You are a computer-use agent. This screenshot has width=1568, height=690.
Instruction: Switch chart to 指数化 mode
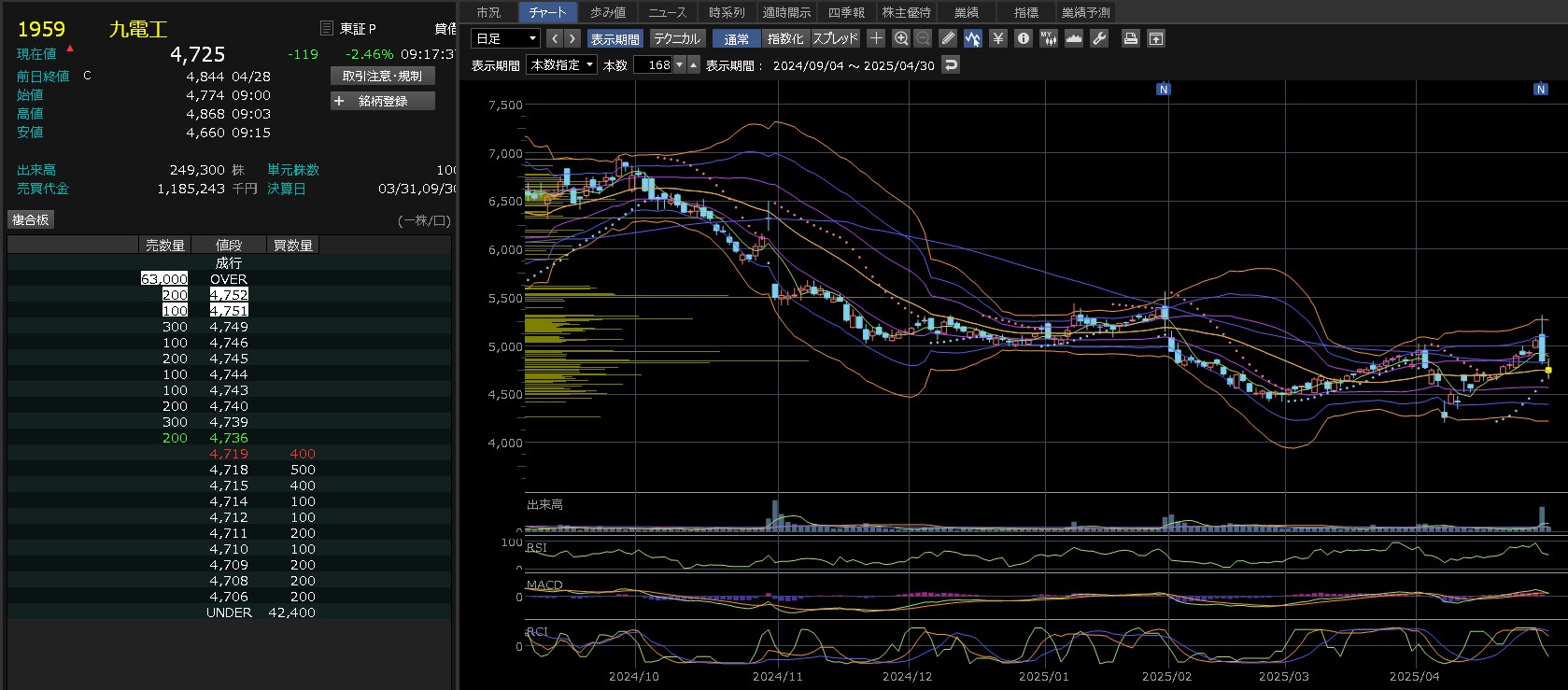point(784,38)
